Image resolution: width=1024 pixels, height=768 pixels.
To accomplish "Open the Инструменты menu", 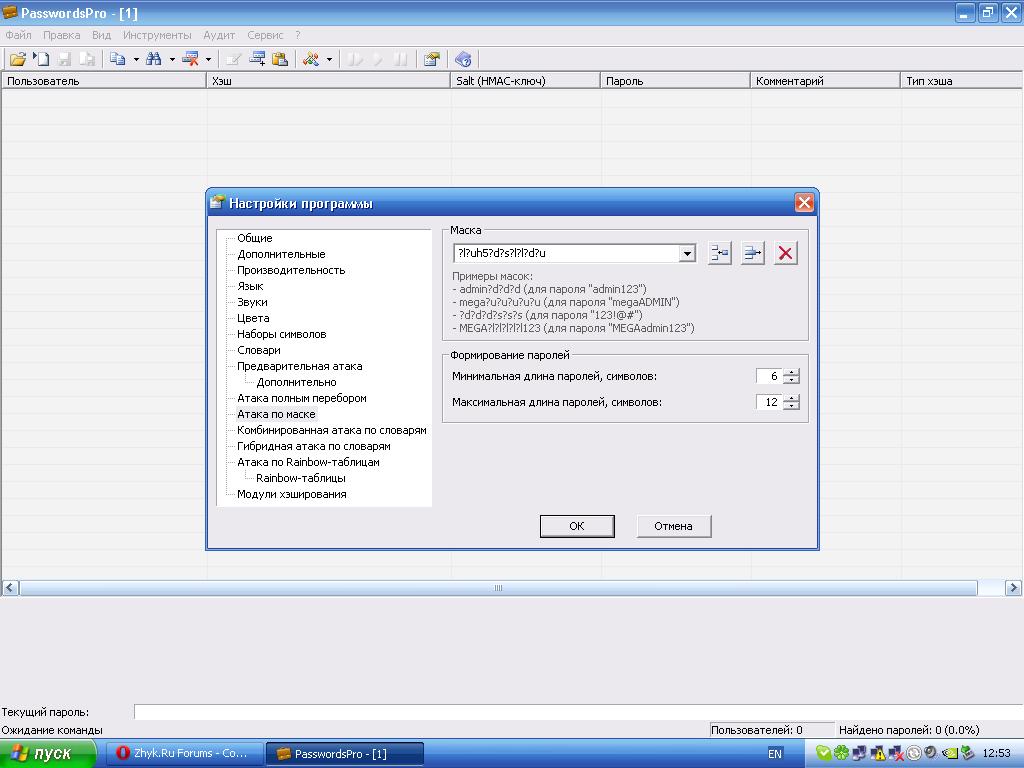I will (157, 35).
